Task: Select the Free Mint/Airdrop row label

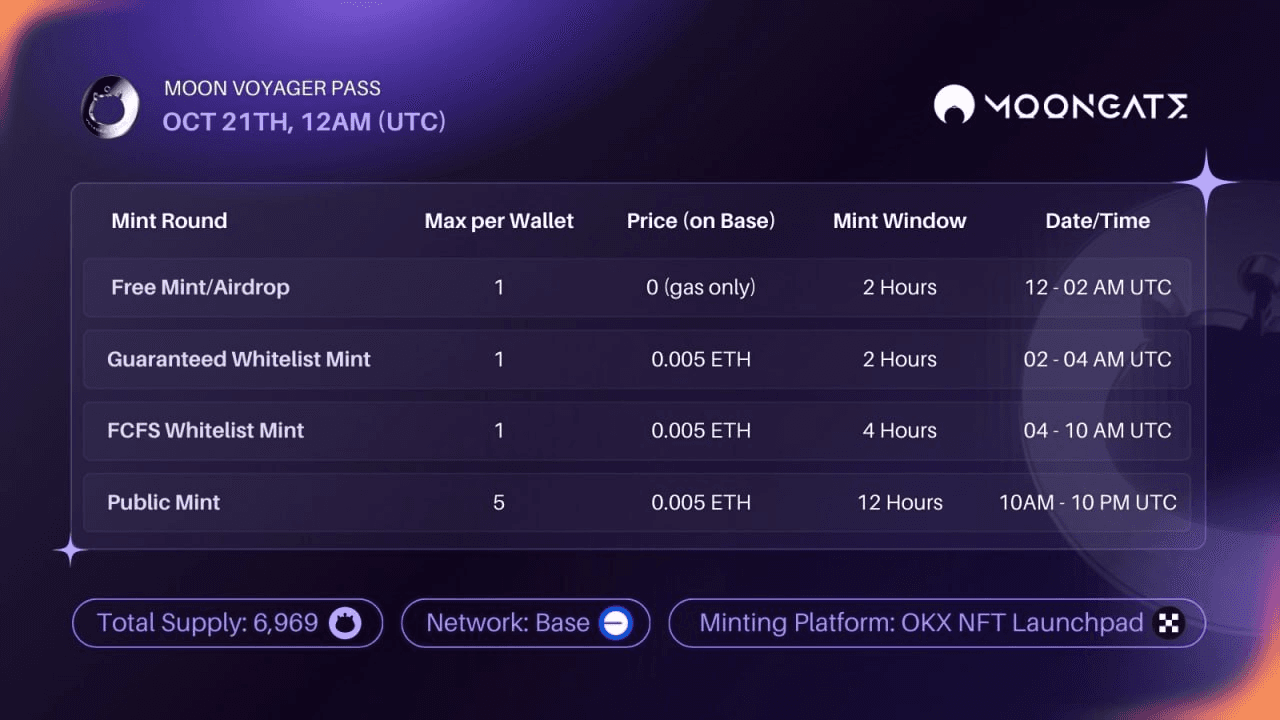Action: (x=200, y=287)
